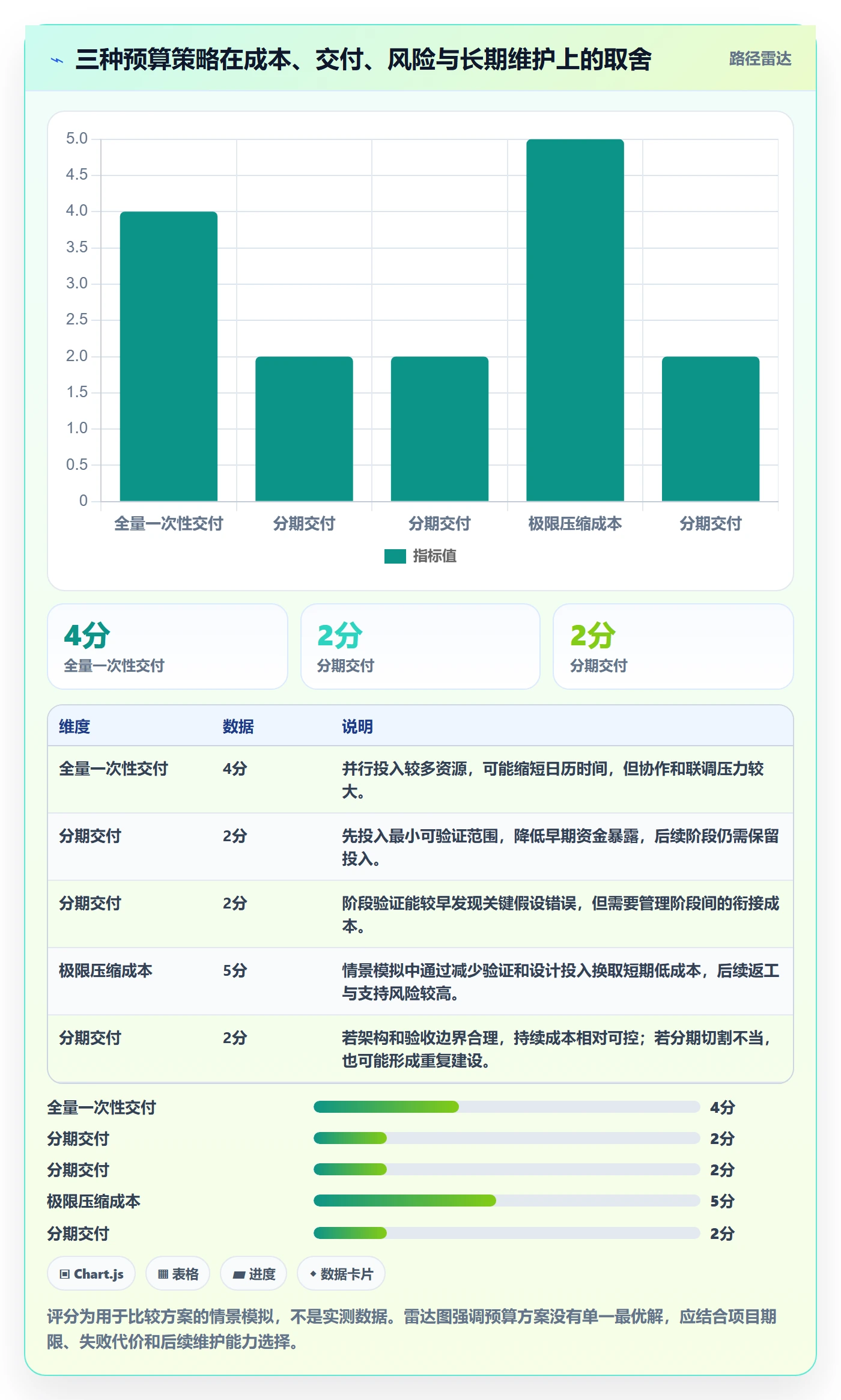Click the 全量一次性交付 progress bar

point(507,1107)
